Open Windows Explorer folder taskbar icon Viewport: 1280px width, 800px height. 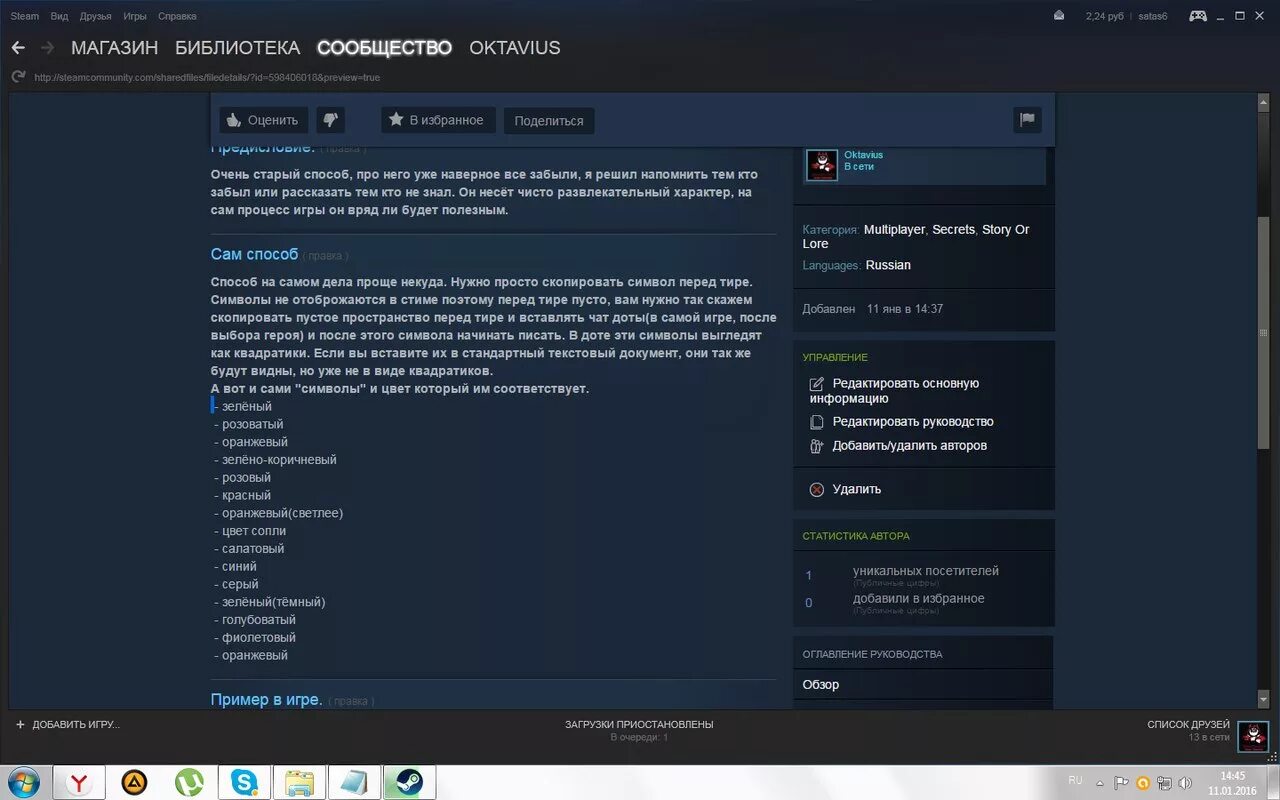(x=299, y=782)
